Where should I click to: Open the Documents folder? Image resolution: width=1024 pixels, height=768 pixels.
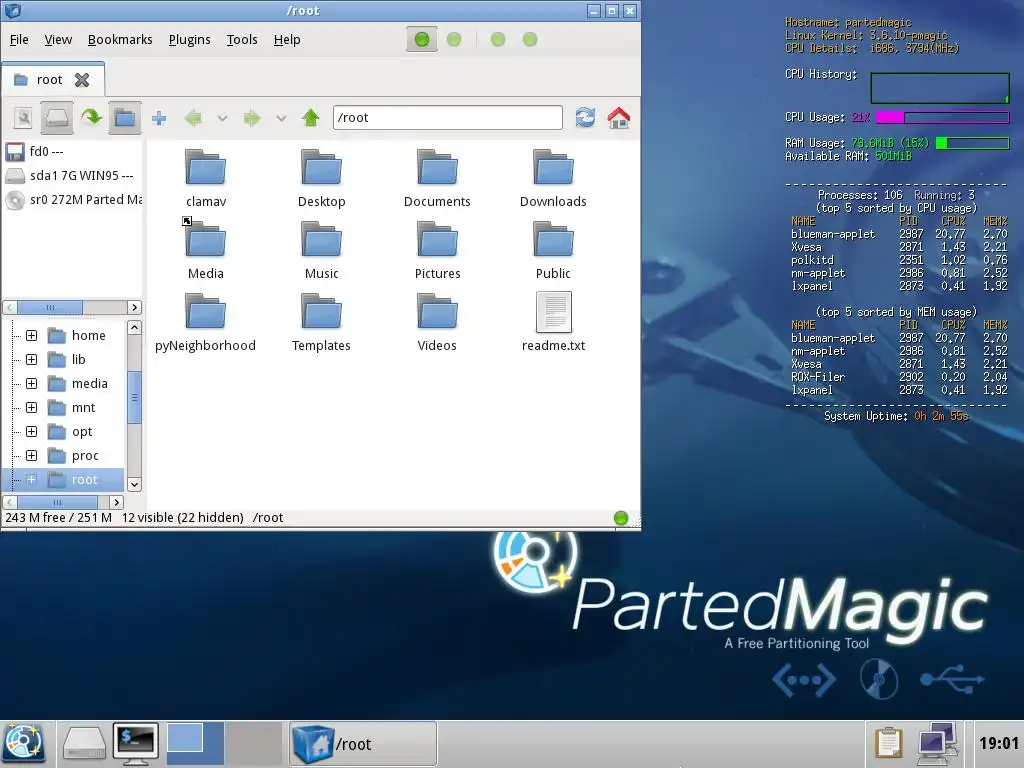[x=437, y=178]
